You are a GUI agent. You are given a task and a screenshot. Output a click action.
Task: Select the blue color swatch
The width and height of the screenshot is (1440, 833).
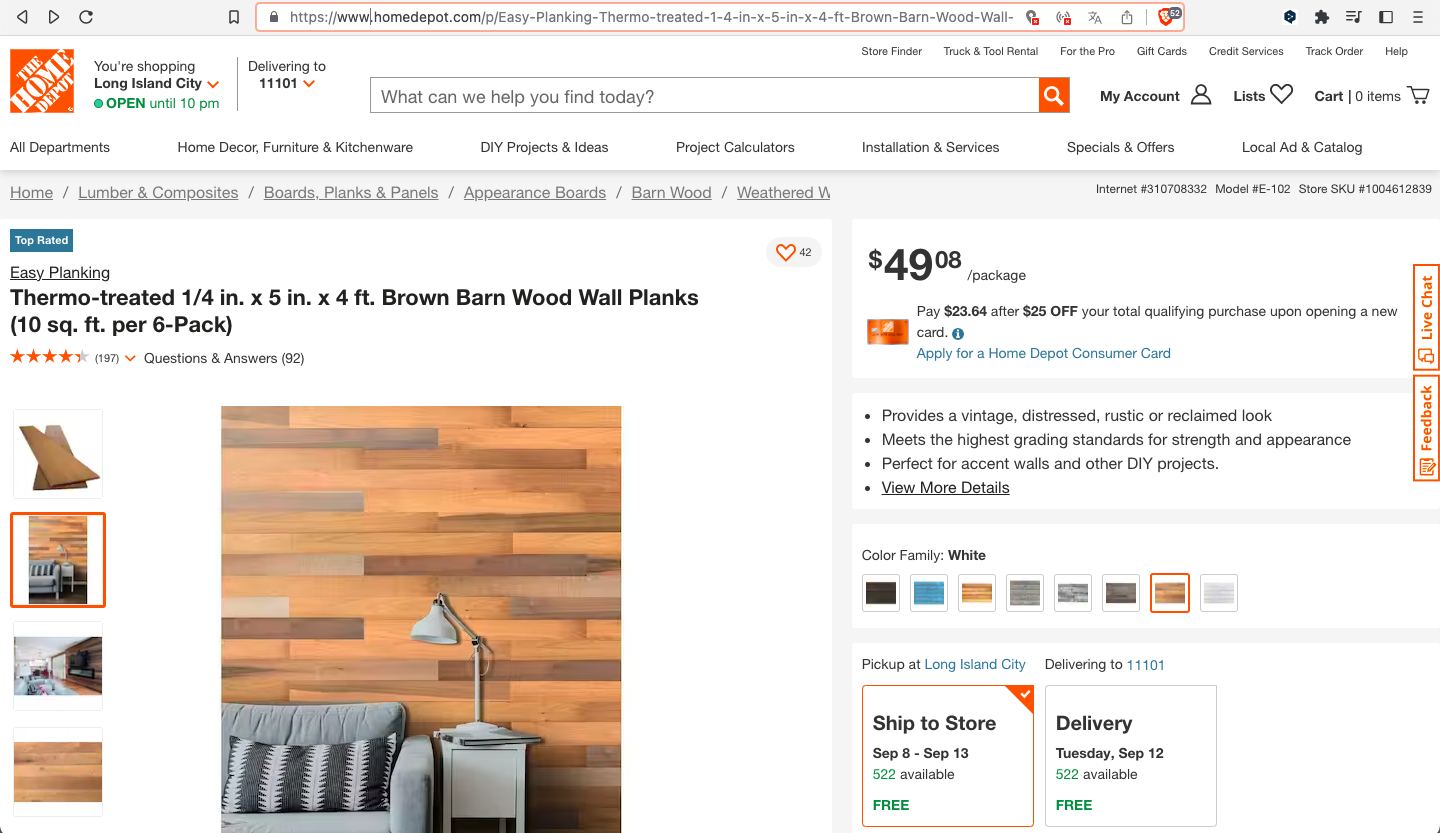click(929, 593)
